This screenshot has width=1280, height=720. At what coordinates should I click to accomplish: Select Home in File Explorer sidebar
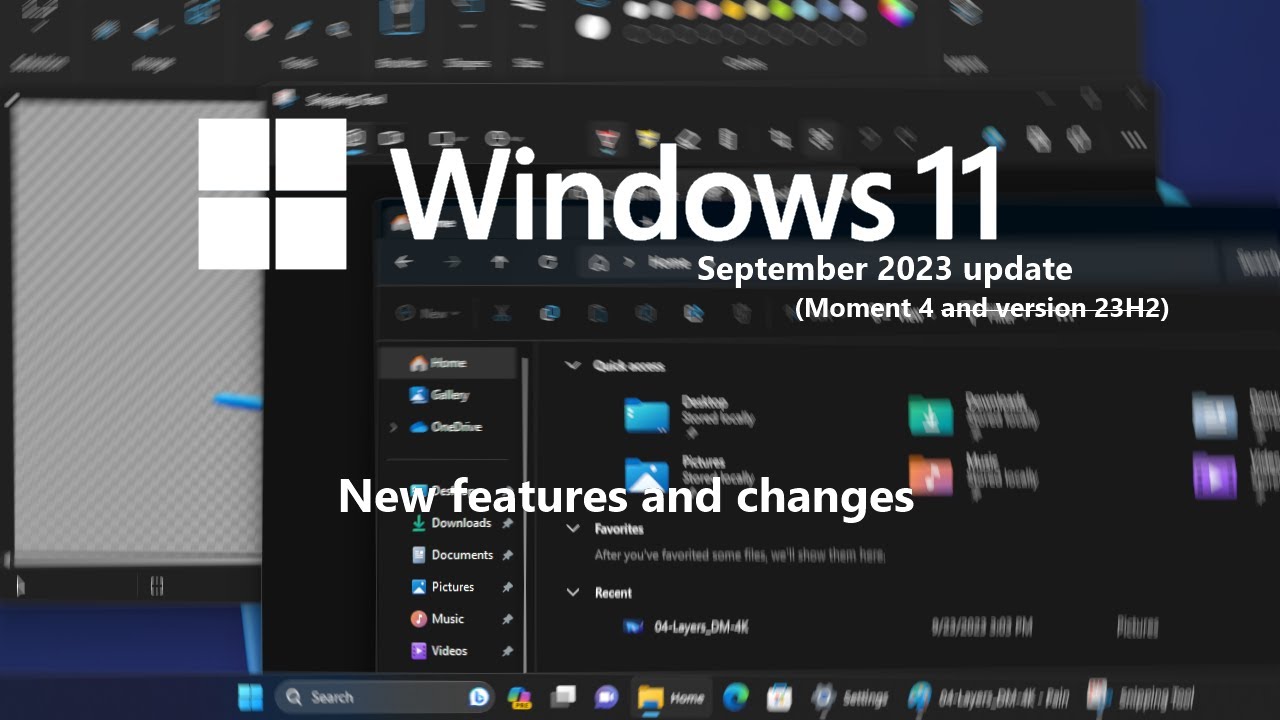pos(449,363)
